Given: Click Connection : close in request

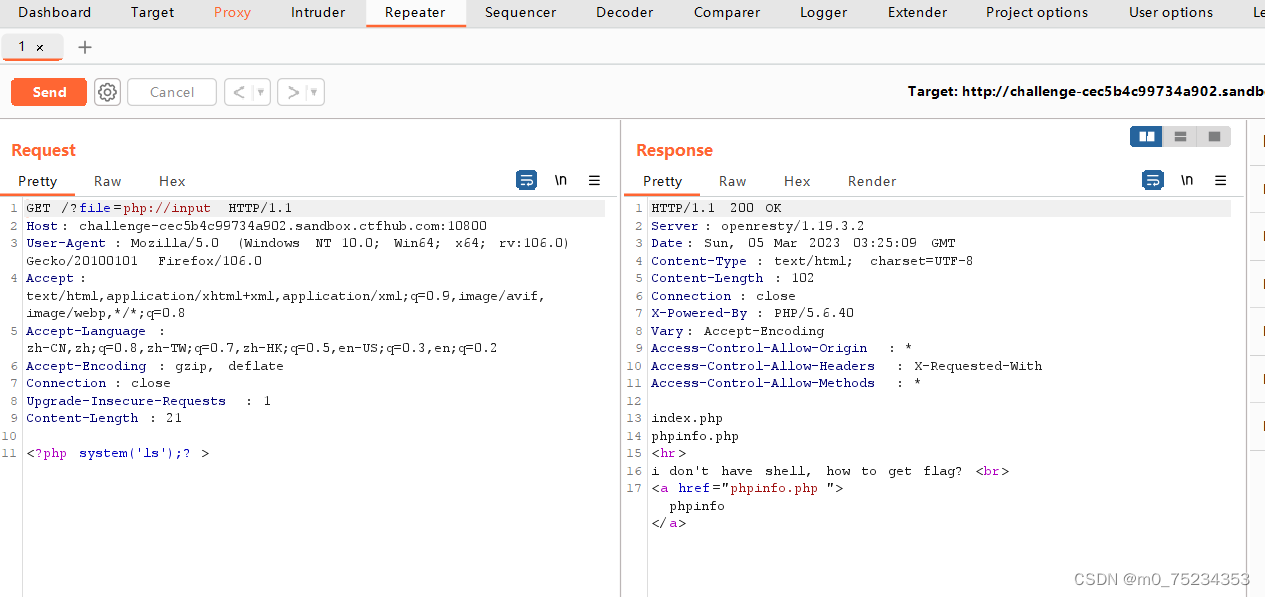Looking at the screenshot, I should pyautogui.click(x=98, y=383).
